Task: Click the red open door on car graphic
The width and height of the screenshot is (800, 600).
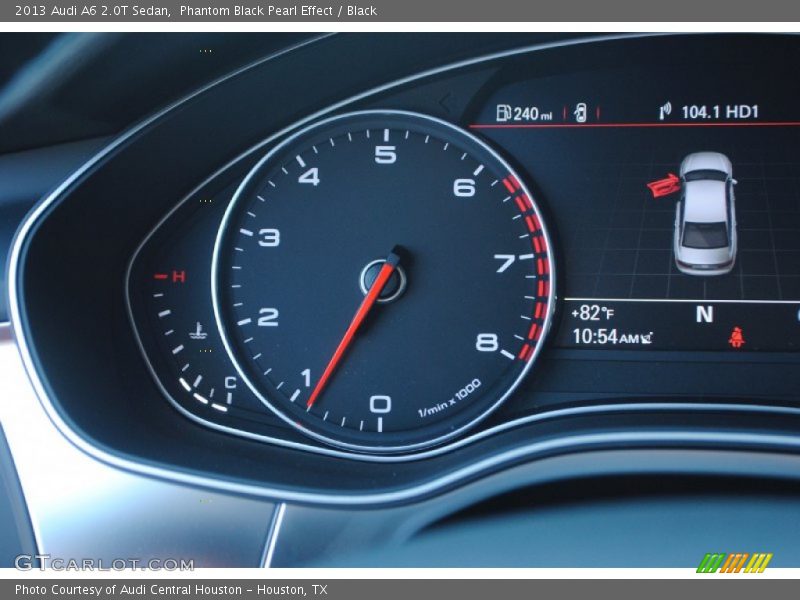Action: (662, 185)
